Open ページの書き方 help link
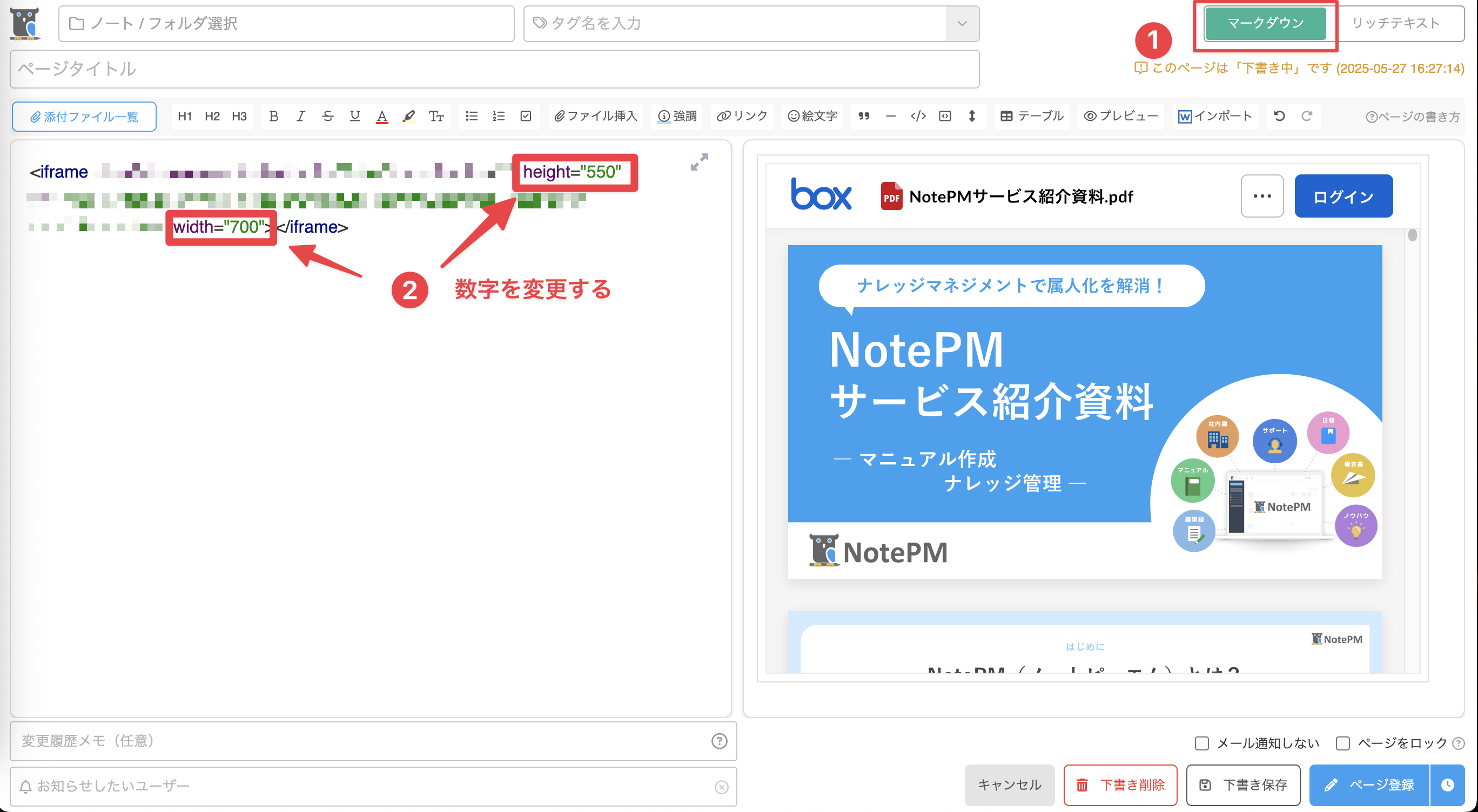 click(x=1412, y=117)
